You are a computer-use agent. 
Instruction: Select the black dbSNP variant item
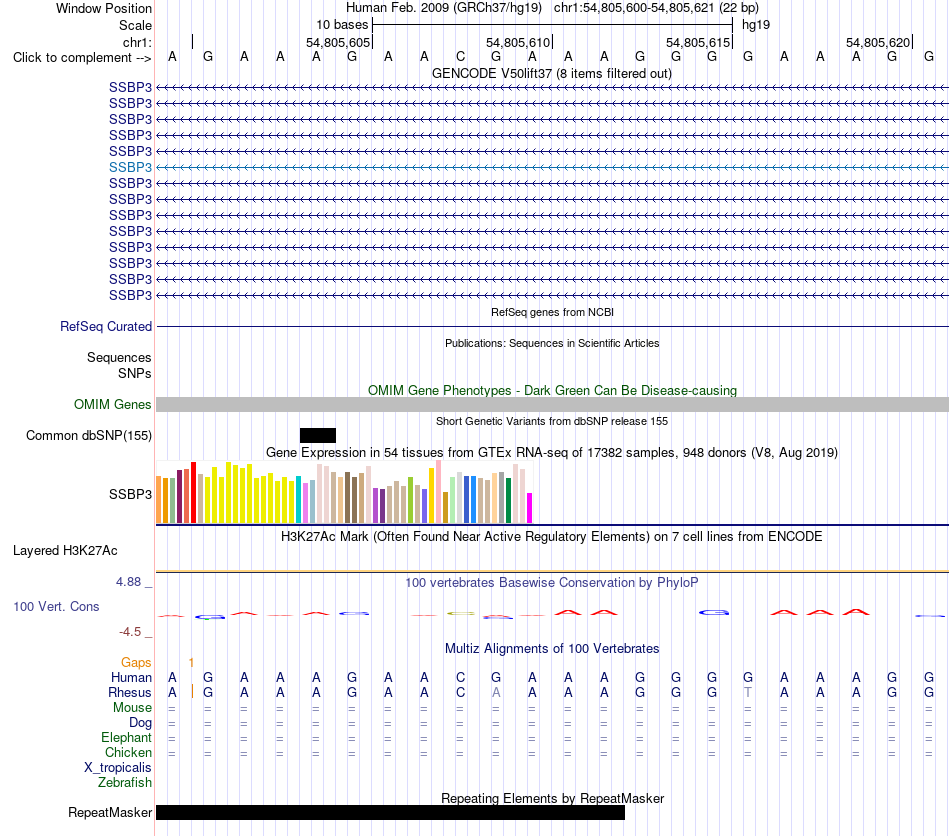tap(318, 436)
